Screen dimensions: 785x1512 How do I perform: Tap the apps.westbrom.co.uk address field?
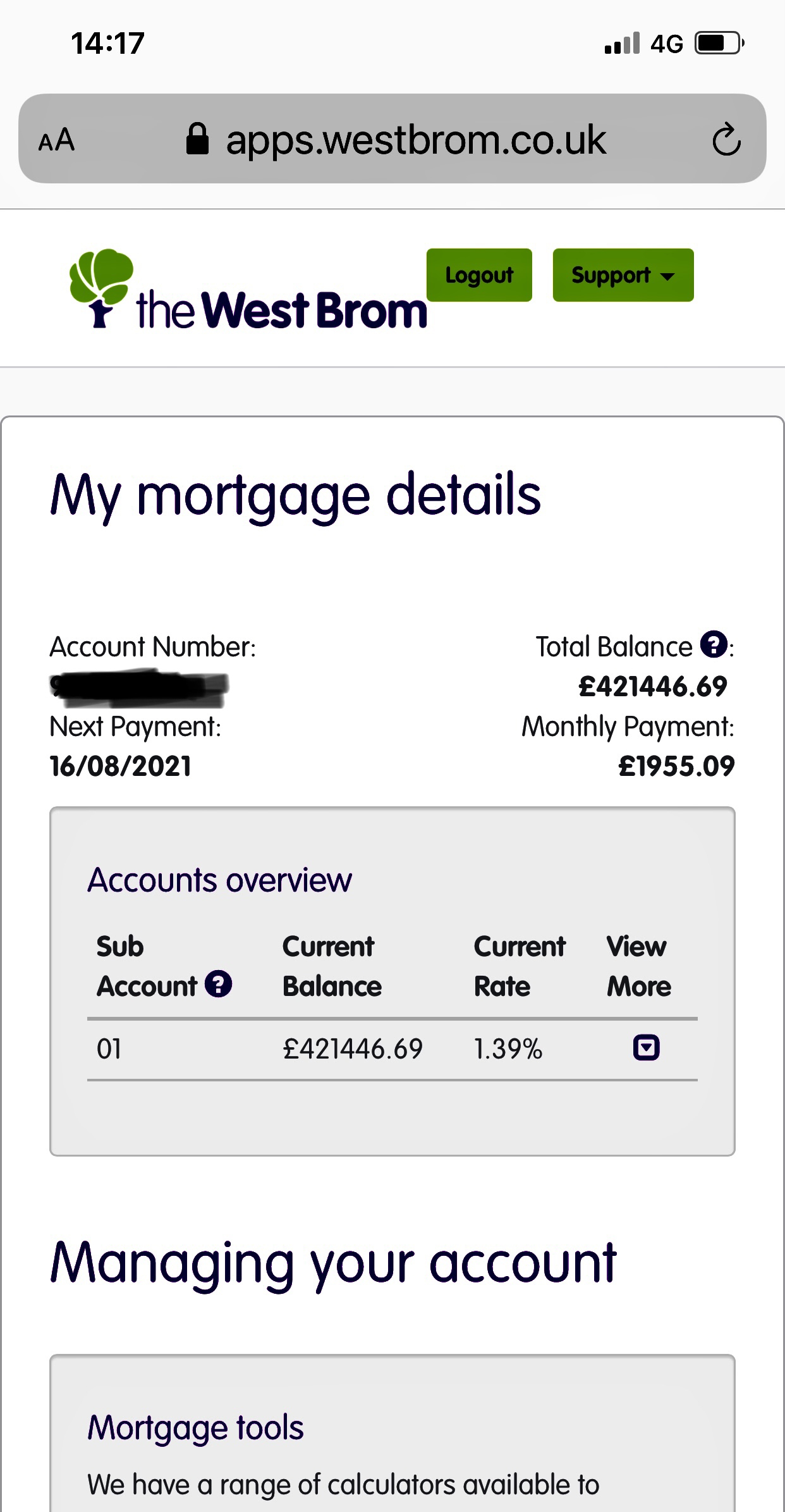392,138
